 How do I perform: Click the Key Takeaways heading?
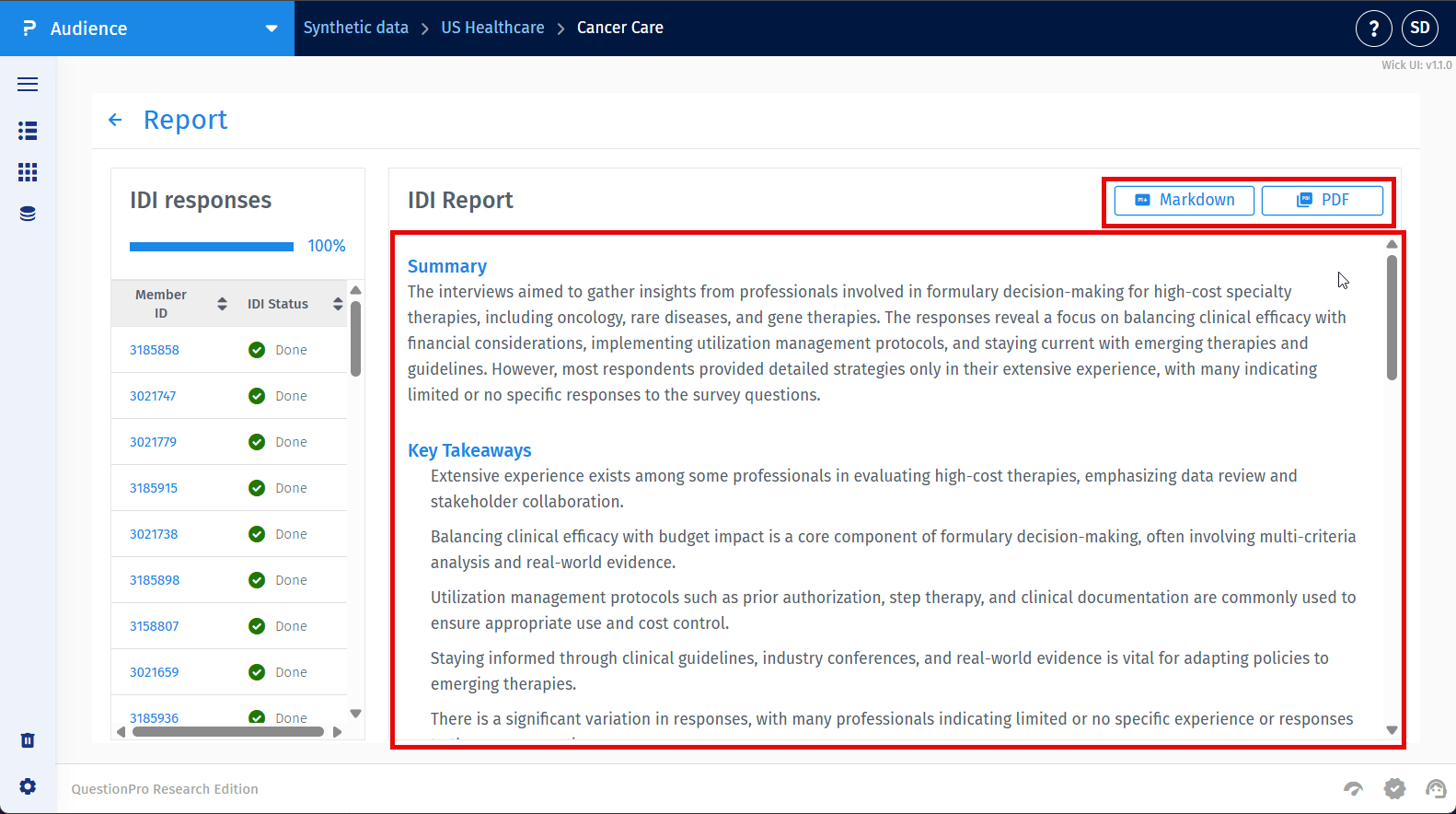[469, 450]
